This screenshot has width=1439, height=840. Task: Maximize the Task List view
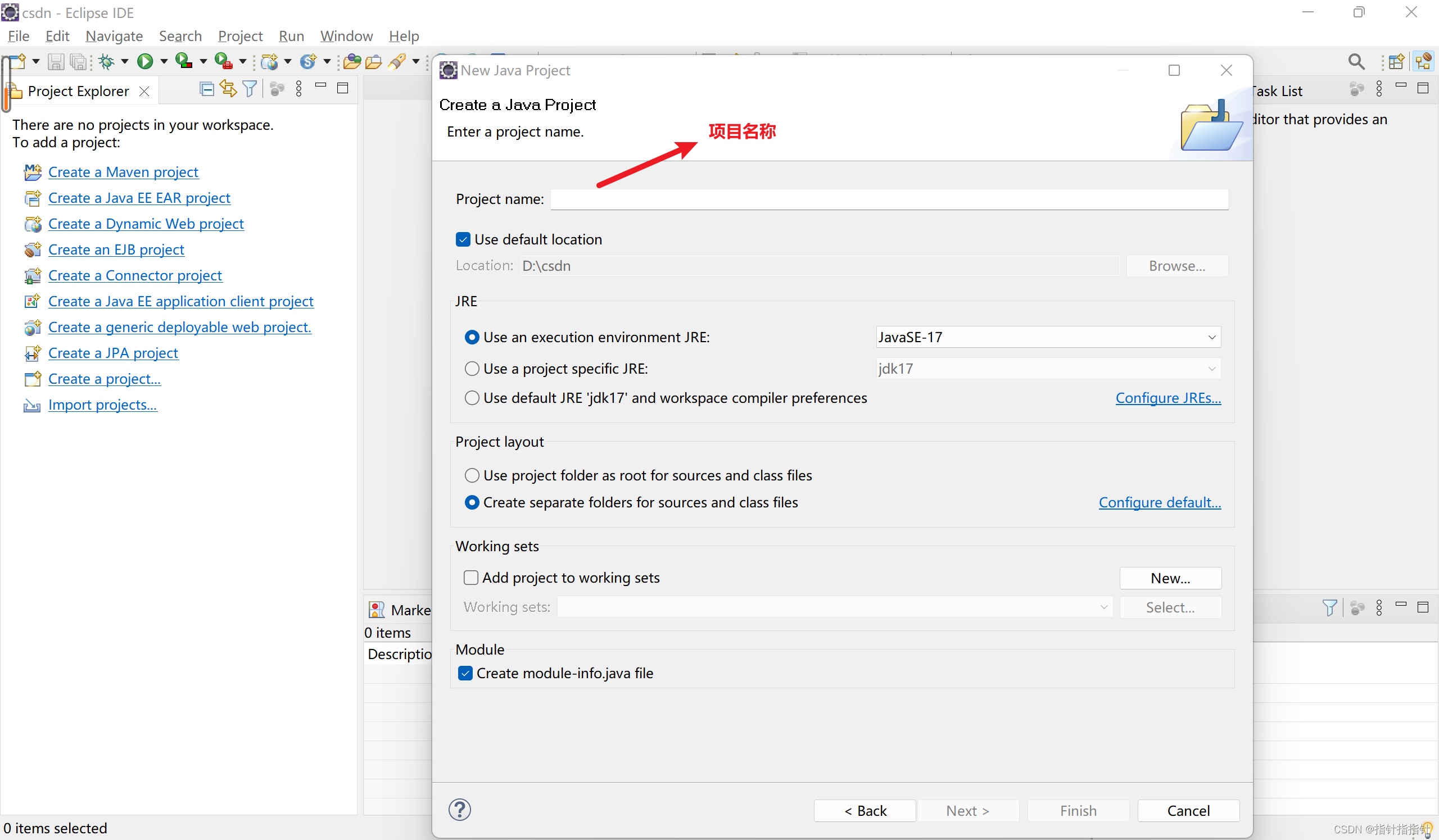(x=1423, y=88)
